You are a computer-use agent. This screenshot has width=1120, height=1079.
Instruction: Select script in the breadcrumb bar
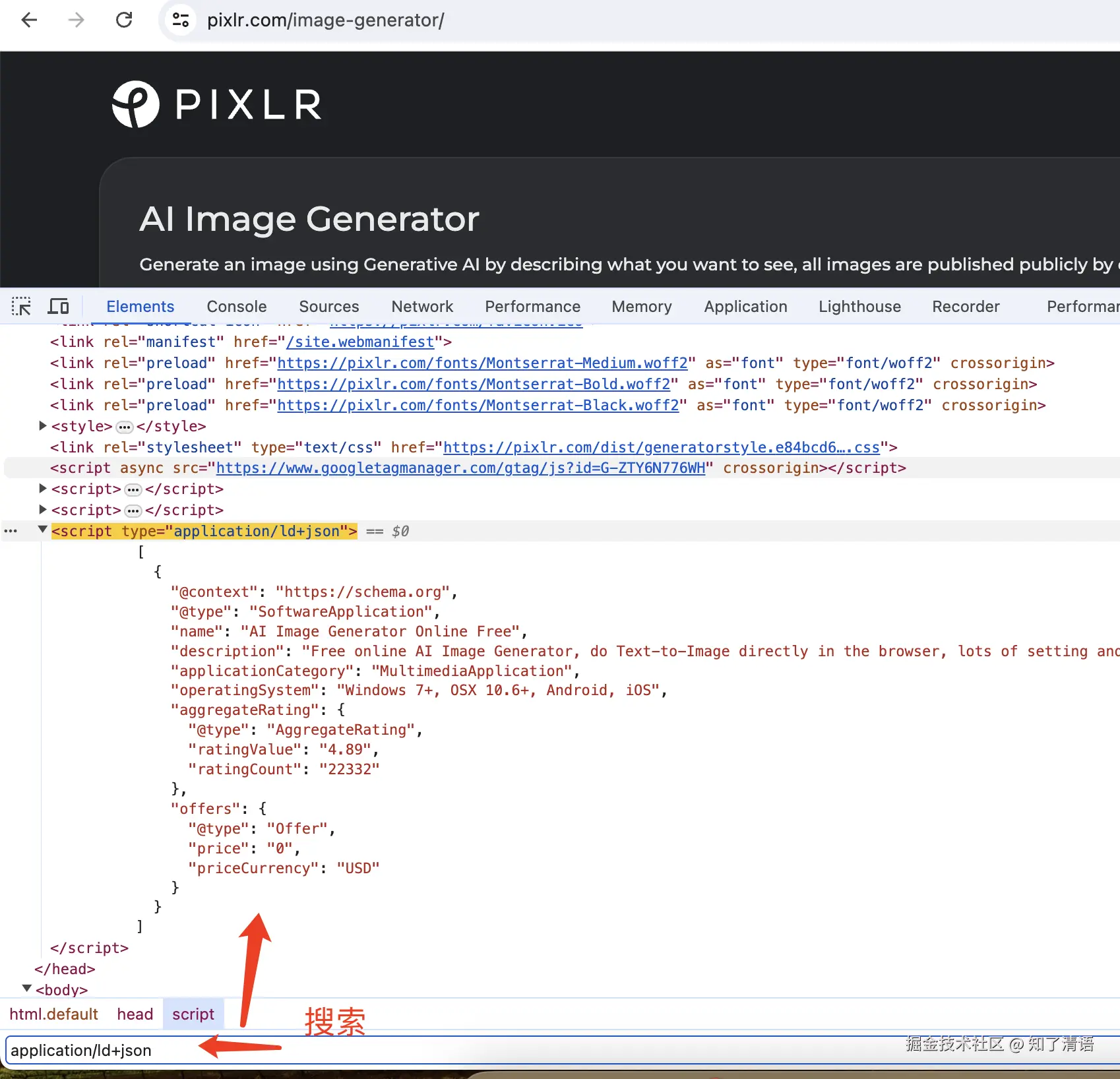pyautogui.click(x=193, y=1014)
